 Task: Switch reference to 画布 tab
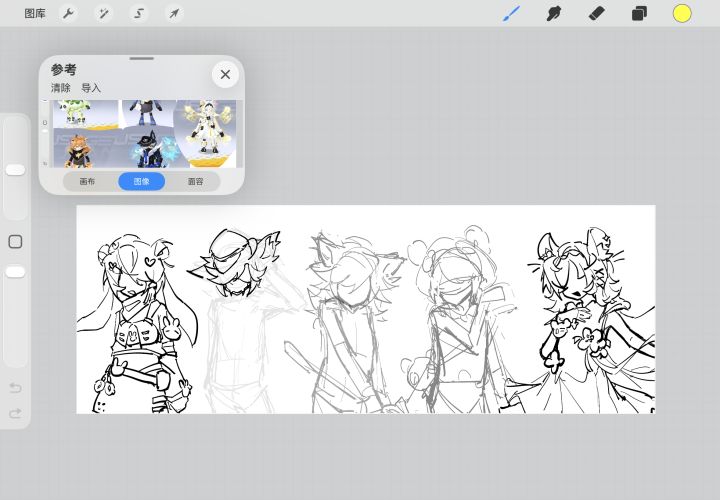click(x=87, y=181)
